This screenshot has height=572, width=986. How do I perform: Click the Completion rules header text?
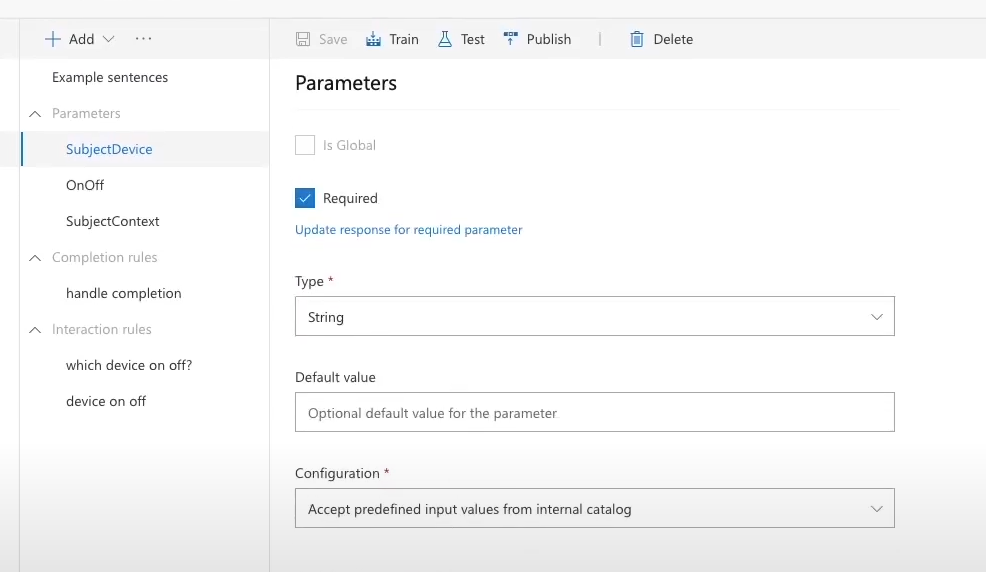pyautogui.click(x=104, y=257)
